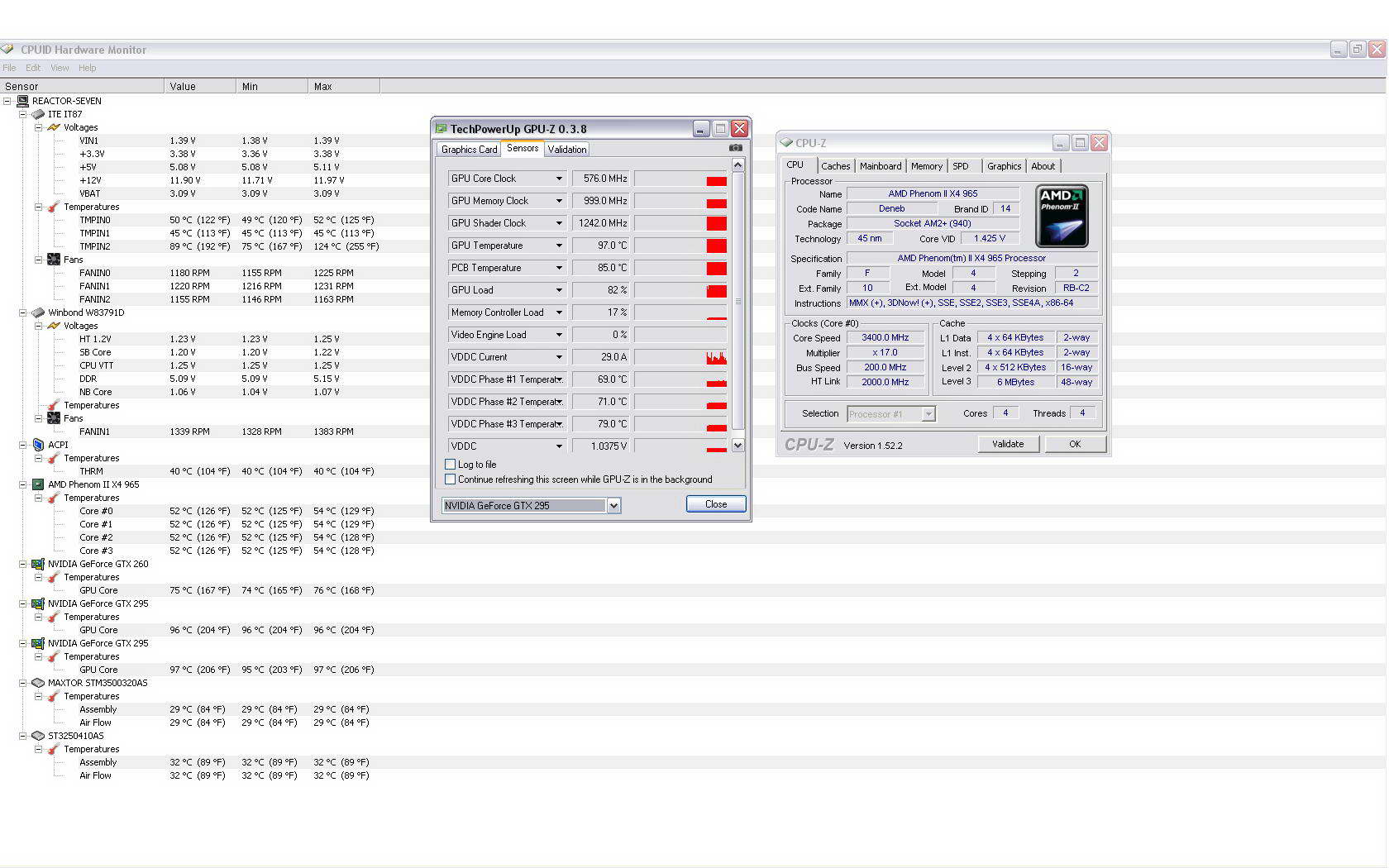Click the Value column header
Viewport: 1389px width, 868px height.
tap(200, 86)
